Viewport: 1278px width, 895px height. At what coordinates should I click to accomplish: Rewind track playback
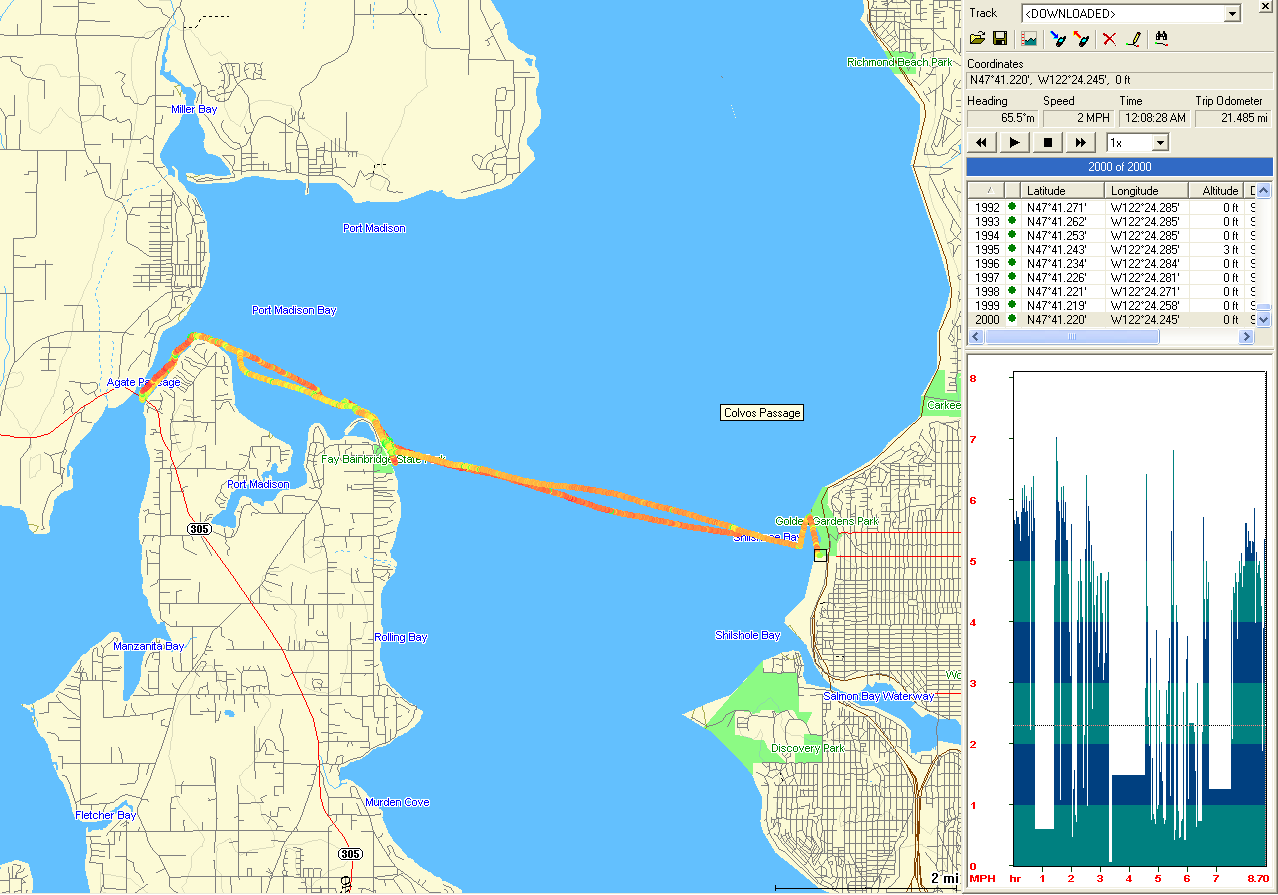982,143
